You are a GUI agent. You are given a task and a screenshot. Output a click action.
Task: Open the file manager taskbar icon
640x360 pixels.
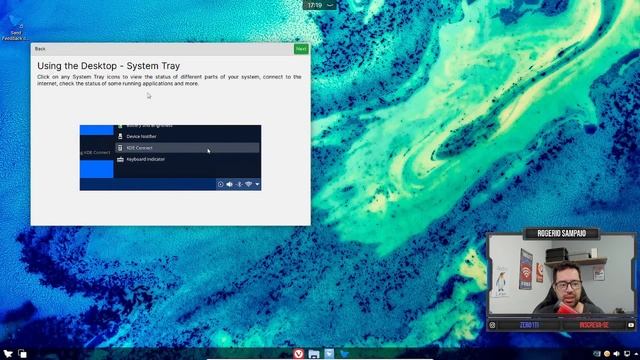click(314, 354)
